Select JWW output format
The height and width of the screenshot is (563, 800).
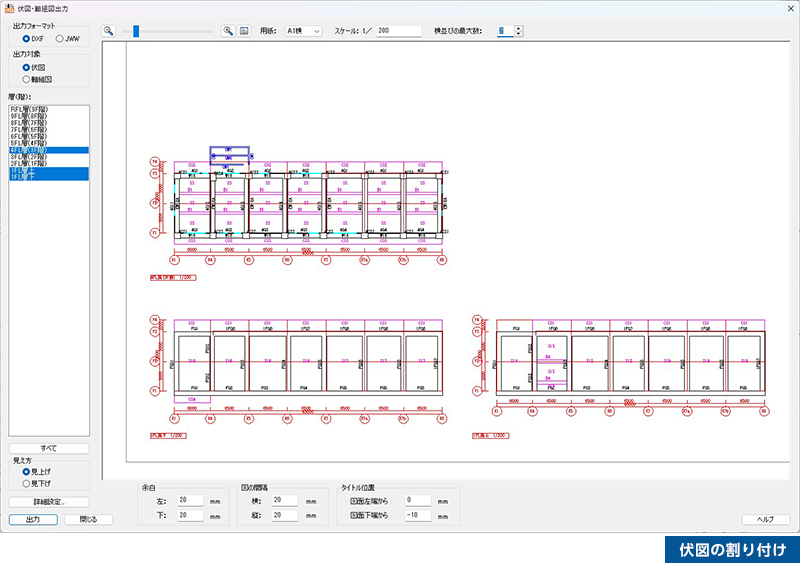(60, 39)
